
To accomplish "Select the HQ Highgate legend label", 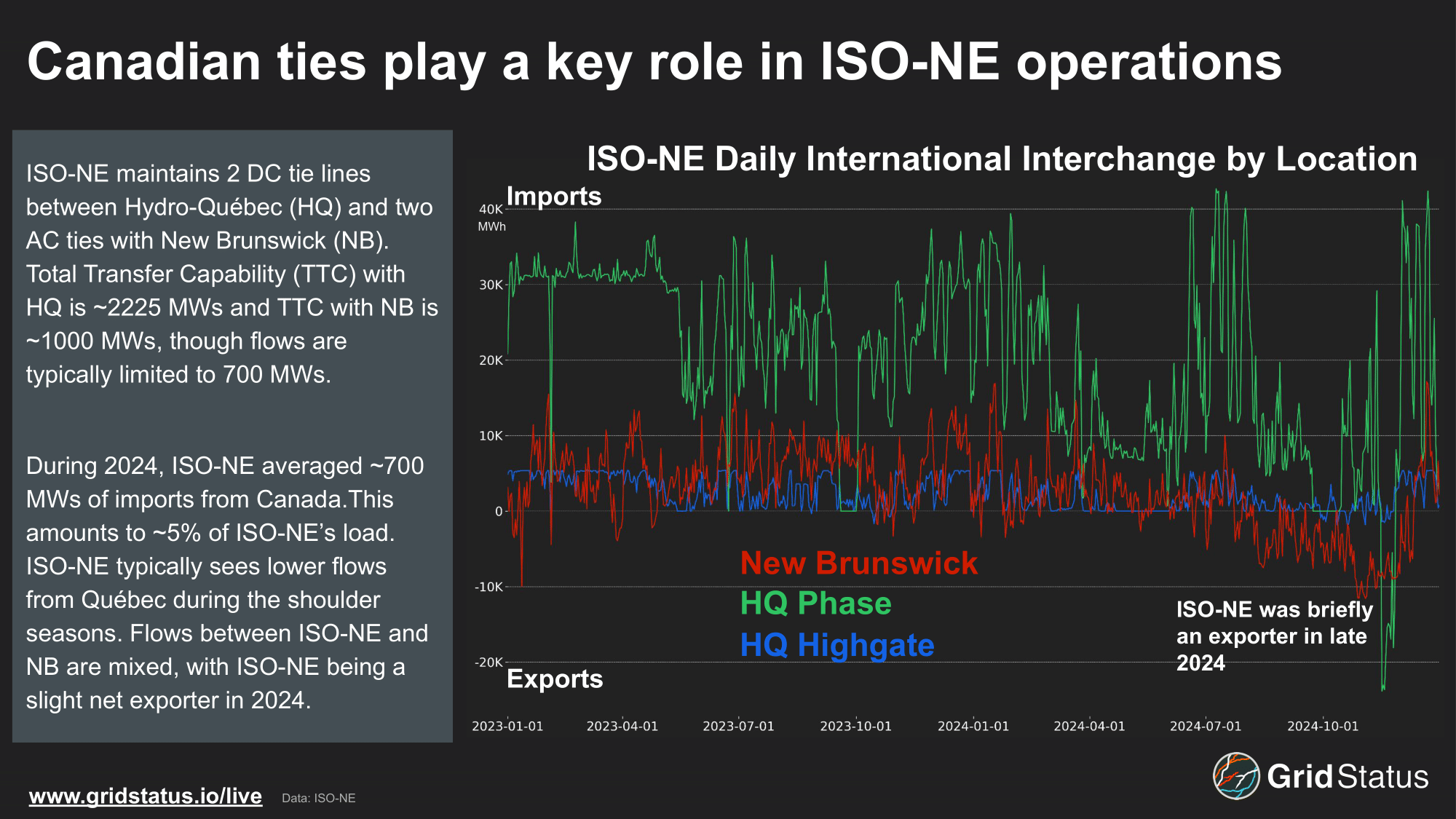I will coord(836,645).
